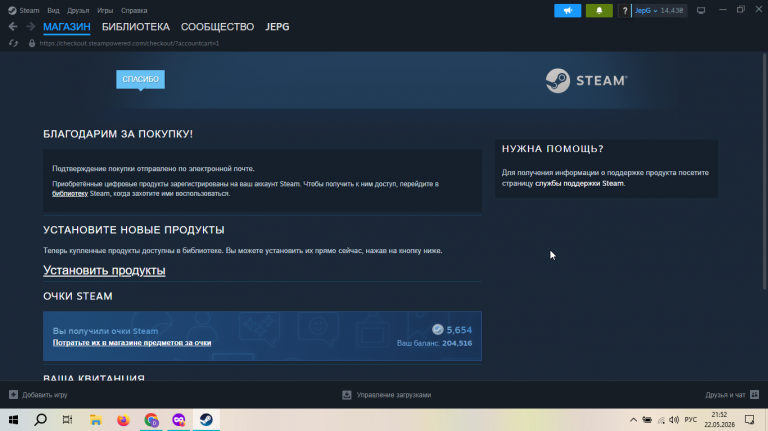Show hidden tray icons chevron
This screenshot has height=431, width=768.
633,420
